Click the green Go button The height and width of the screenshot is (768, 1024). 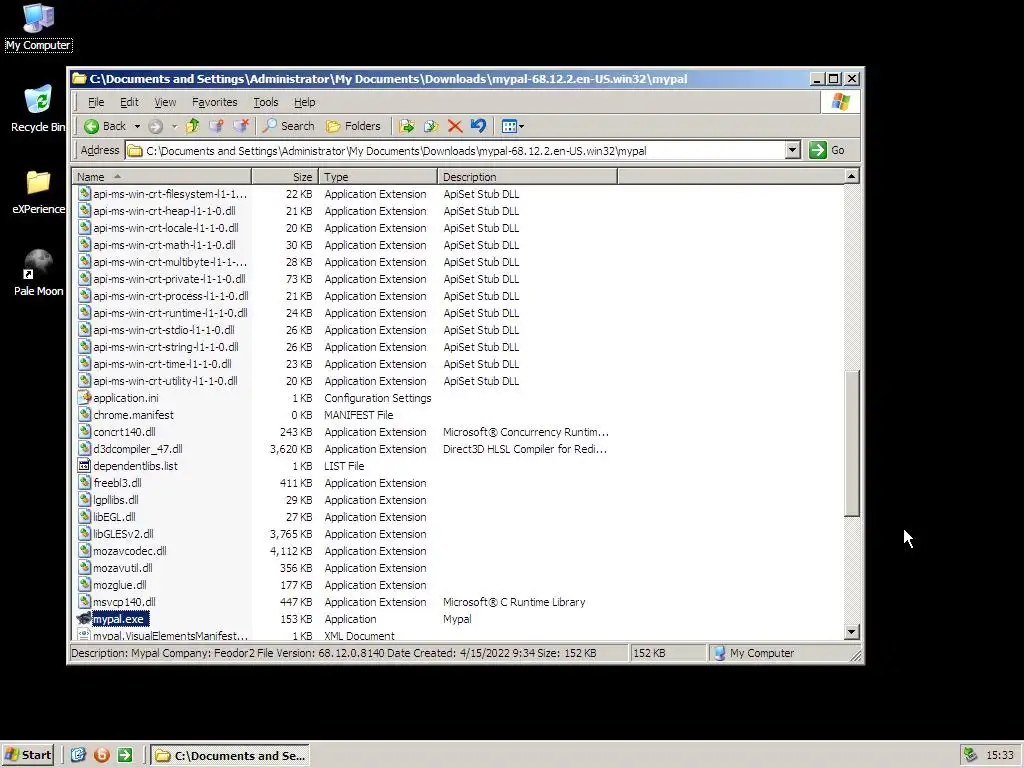[x=827, y=150]
